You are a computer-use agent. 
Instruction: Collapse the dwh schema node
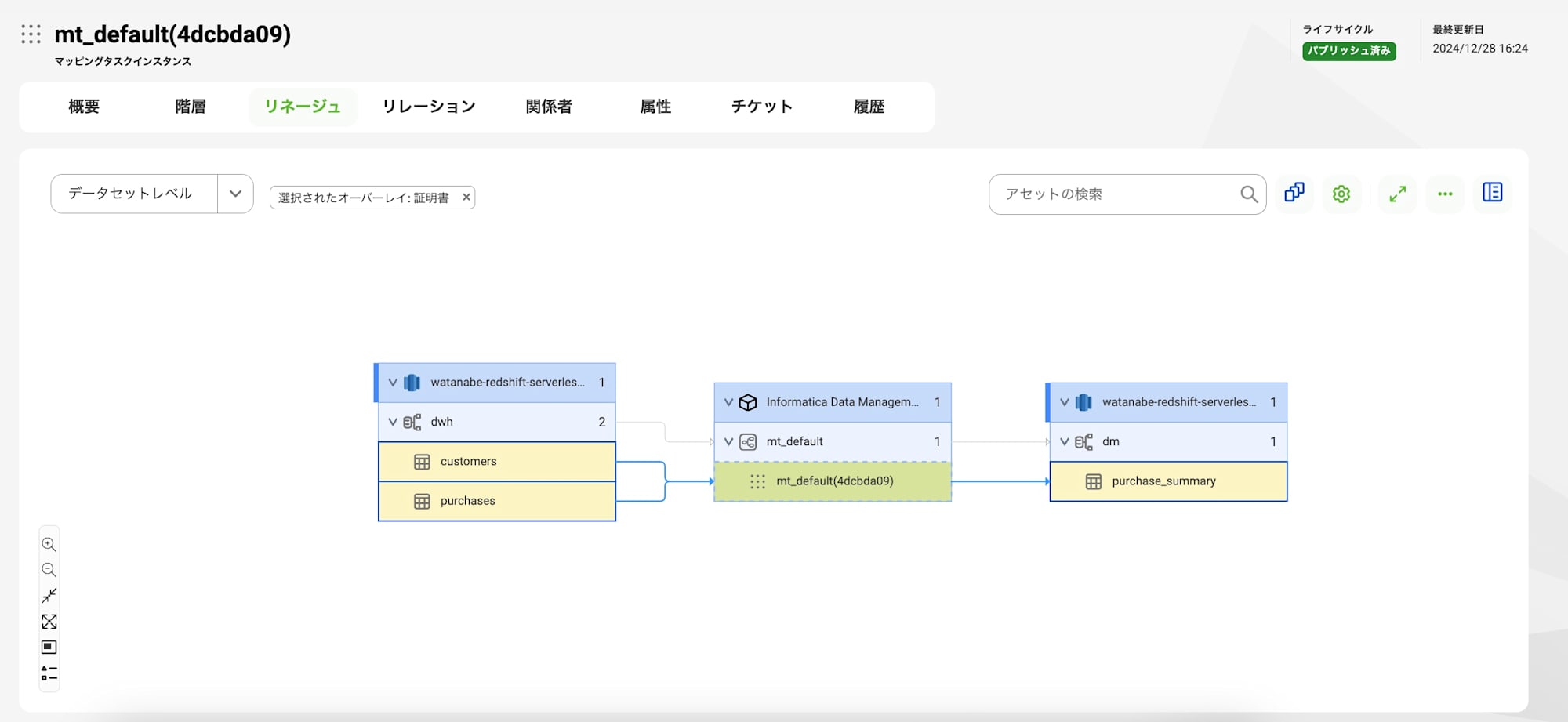pos(393,422)
